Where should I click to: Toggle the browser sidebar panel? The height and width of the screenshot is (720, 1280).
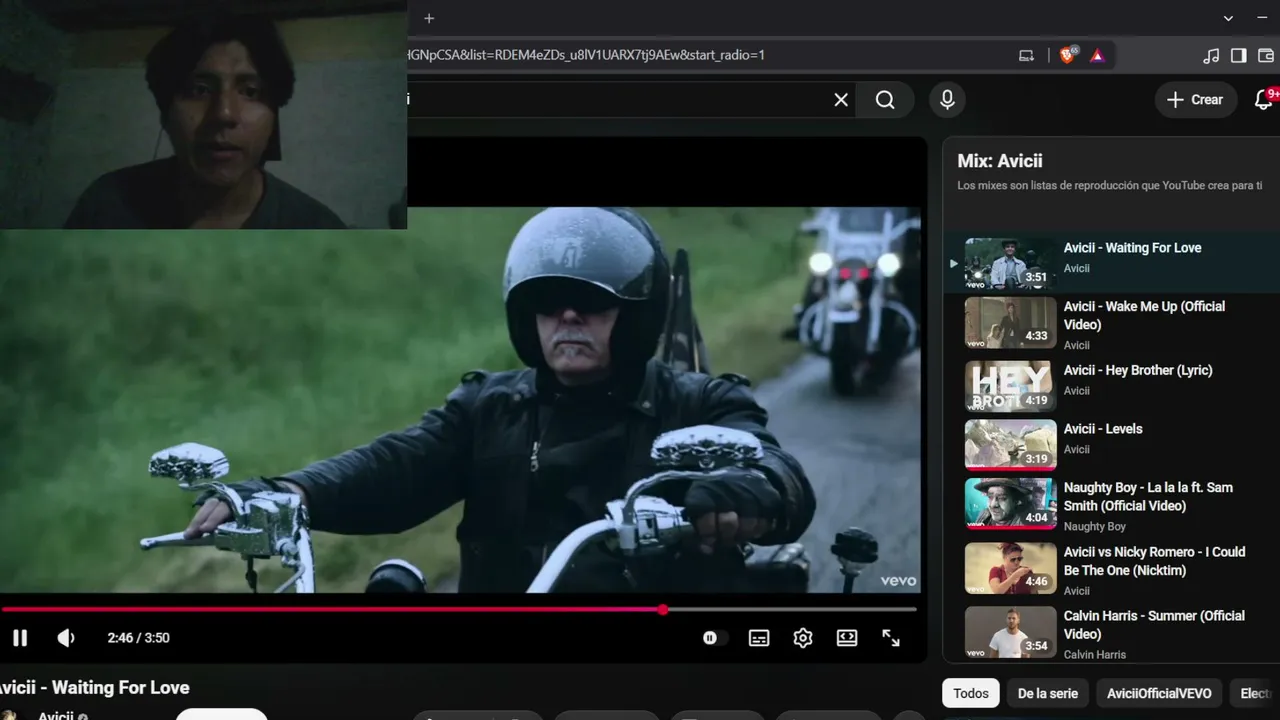coord(1238,55)
